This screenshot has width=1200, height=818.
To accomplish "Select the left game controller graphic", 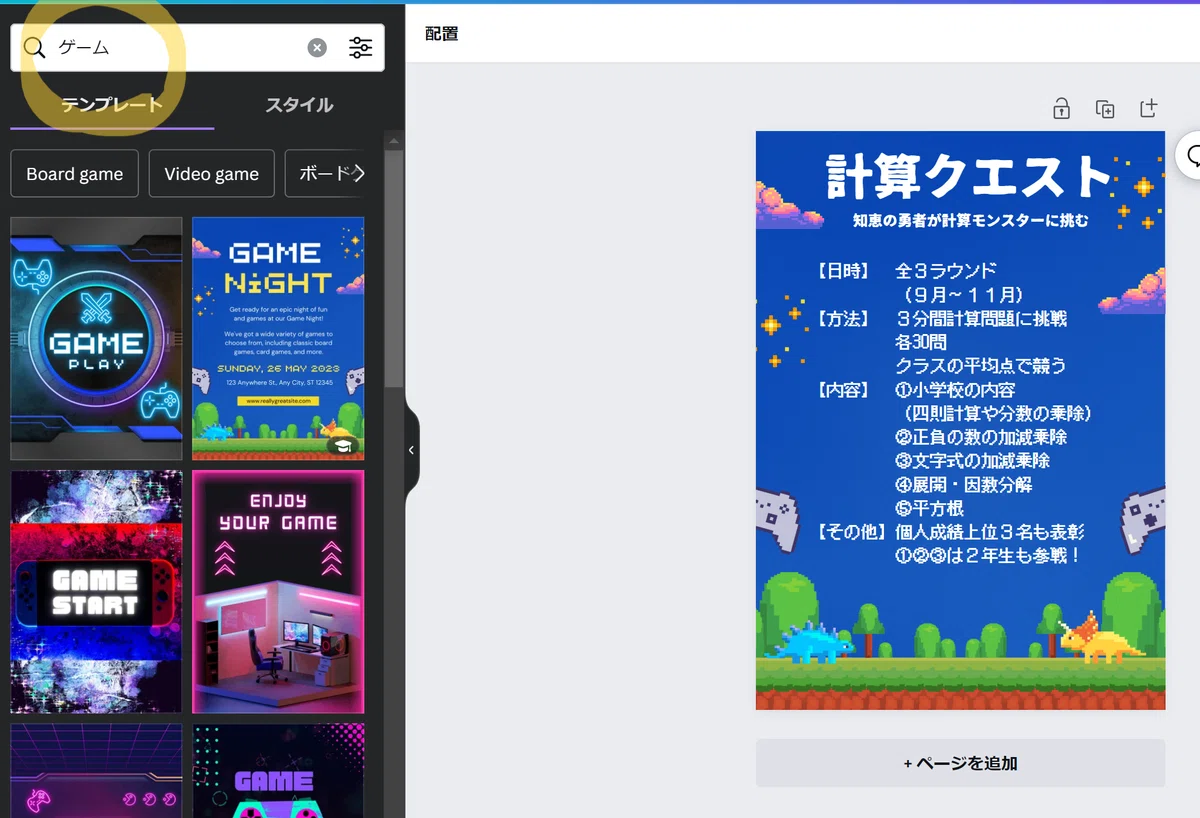I will point(777,518).
